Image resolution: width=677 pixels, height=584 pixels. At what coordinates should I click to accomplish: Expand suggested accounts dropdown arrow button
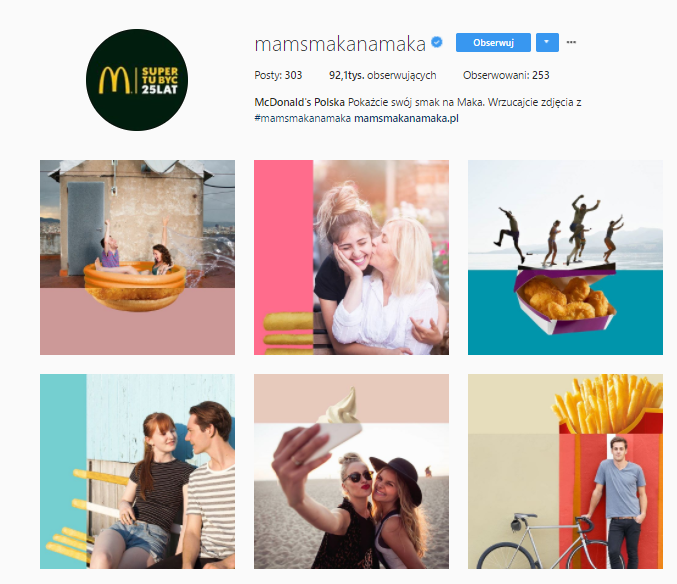pyautogui.click(x=547, y=42)
